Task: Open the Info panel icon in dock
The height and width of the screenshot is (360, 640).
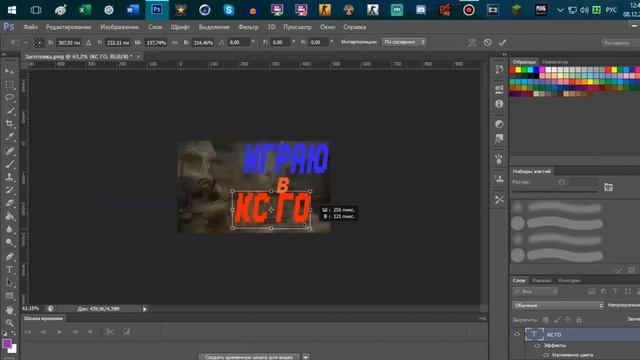Action: point(499,104)
